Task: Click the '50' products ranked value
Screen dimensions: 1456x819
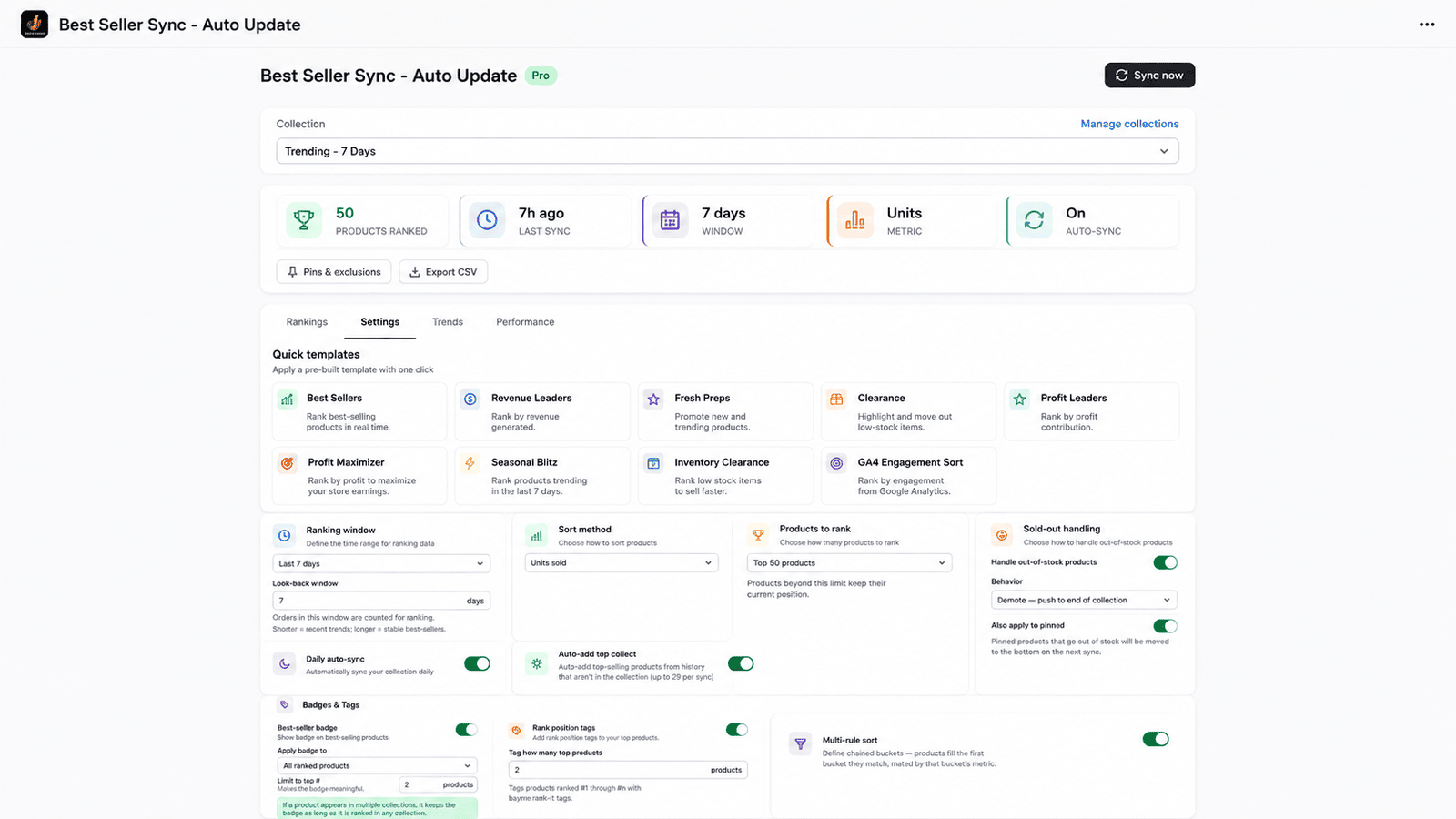Action: click(x=345, y=213)
